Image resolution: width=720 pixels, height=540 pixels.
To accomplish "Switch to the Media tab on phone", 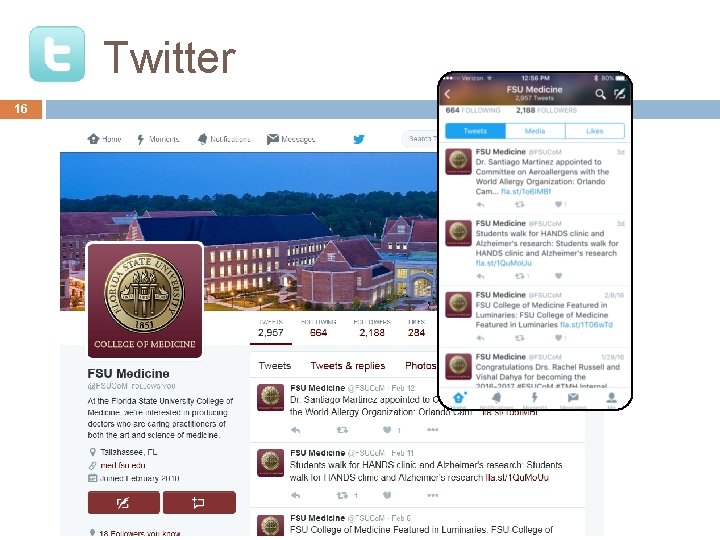I will 535,131.
